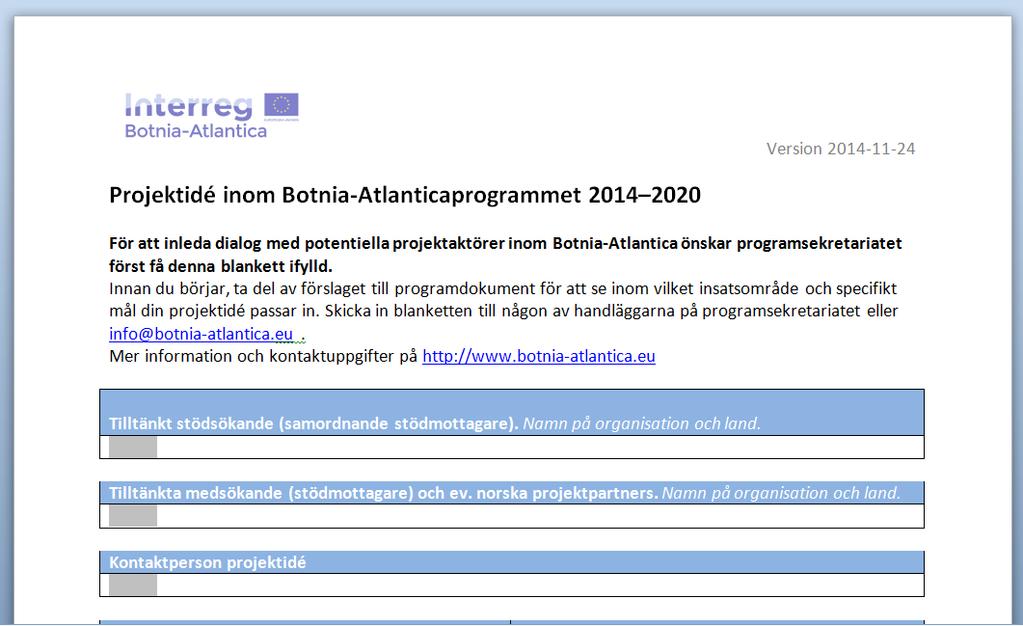Click the gray form field under Kontaktperson projektidé
The width and height of the screenshot is (1023, 626).
(x=133, y=585)
